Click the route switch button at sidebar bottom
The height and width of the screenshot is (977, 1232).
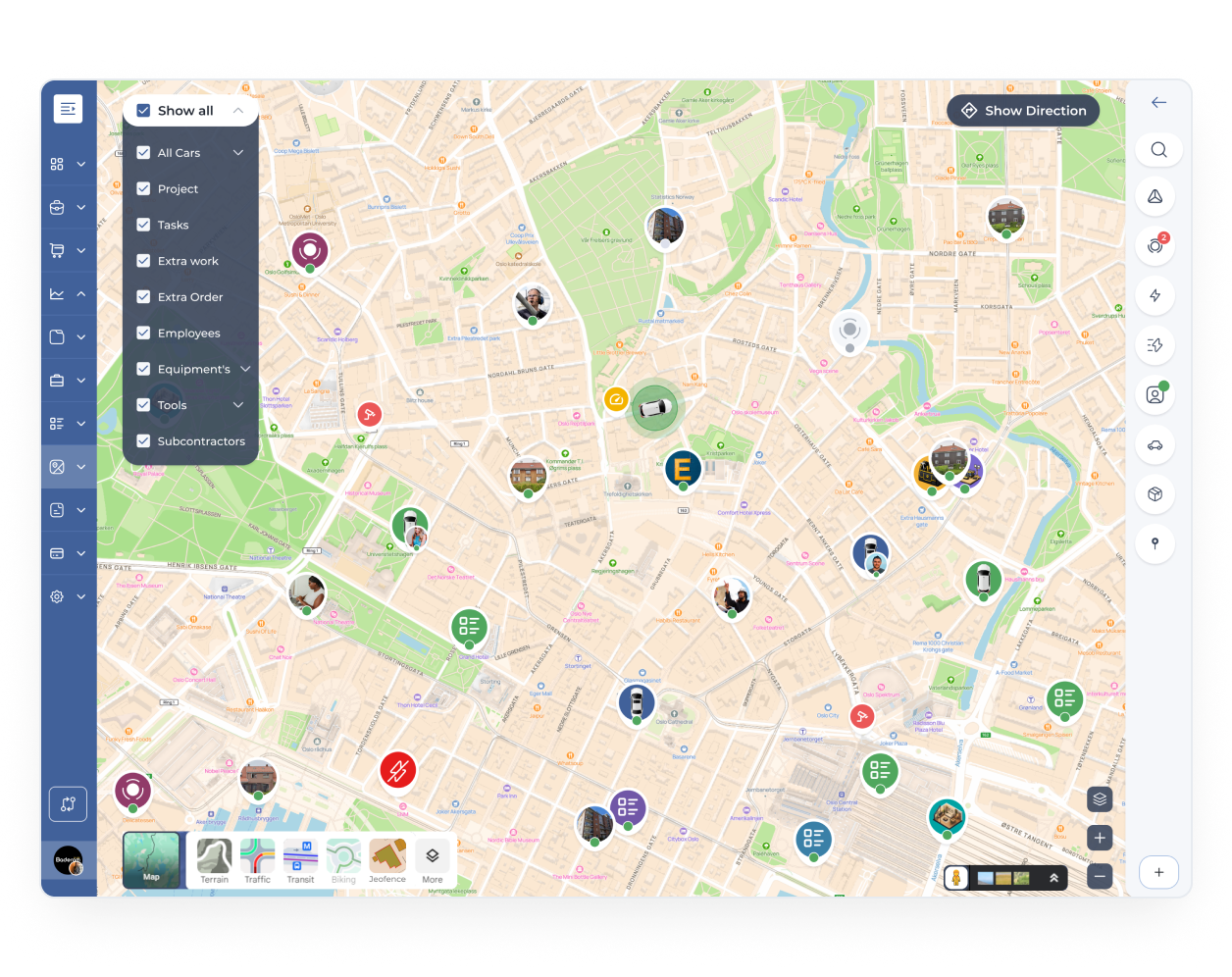68,804
